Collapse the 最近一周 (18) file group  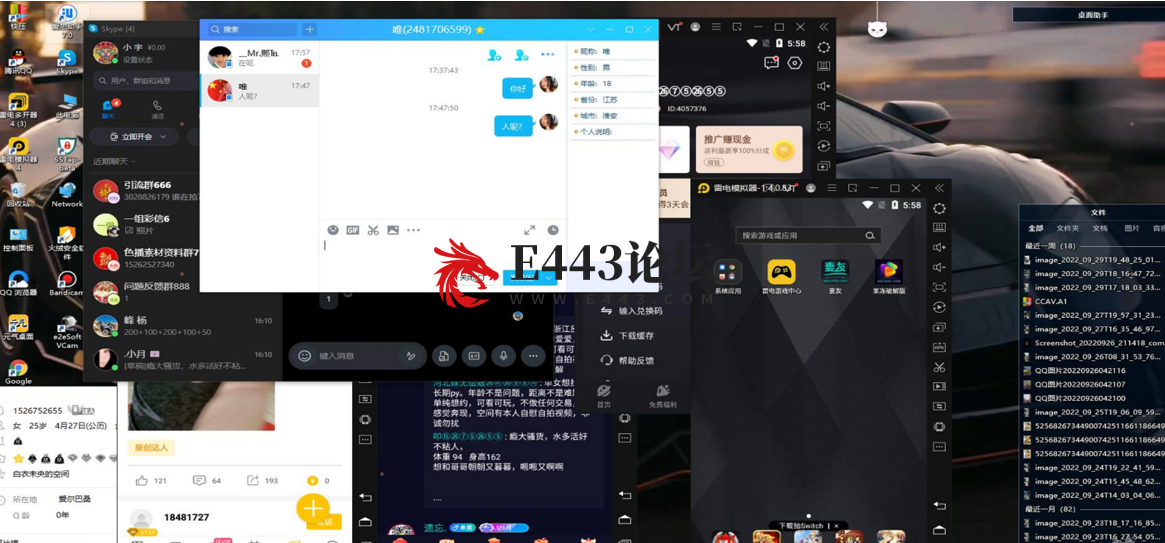1051,246
